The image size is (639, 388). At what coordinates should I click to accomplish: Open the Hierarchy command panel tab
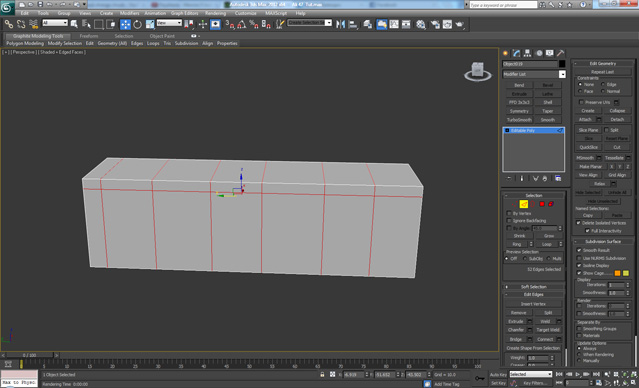click(527, 53)
